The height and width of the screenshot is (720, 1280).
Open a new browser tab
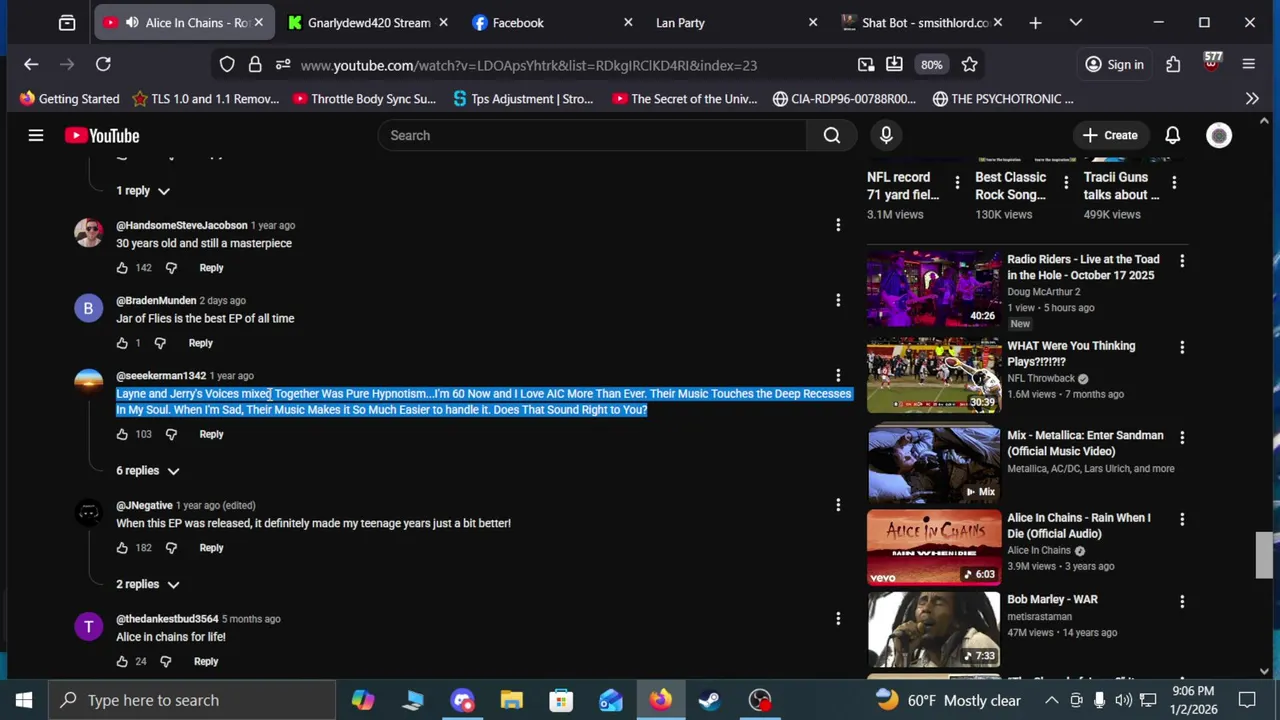(x=1035, y=22)
